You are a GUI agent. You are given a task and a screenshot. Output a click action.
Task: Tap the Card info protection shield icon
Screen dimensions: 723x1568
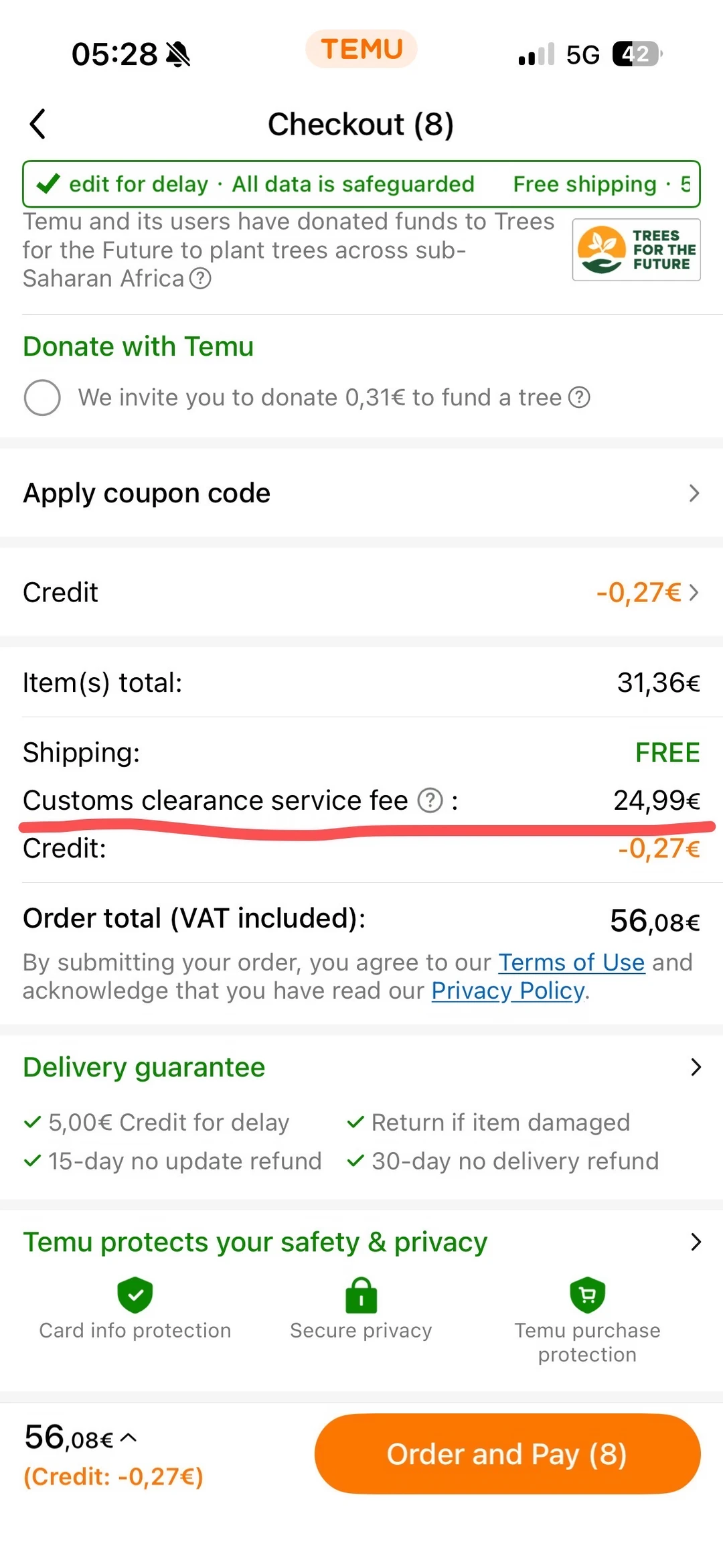point(135,1294)
